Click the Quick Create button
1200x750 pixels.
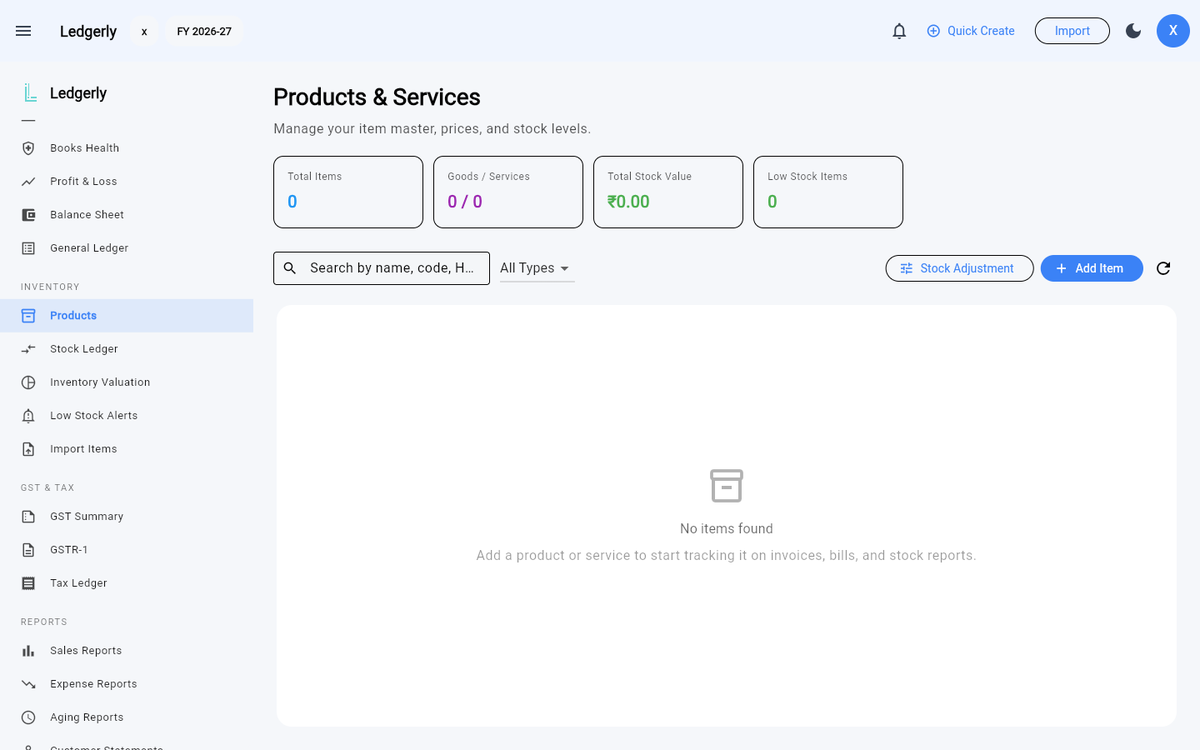pyautogui.click(x=970, y=31)
